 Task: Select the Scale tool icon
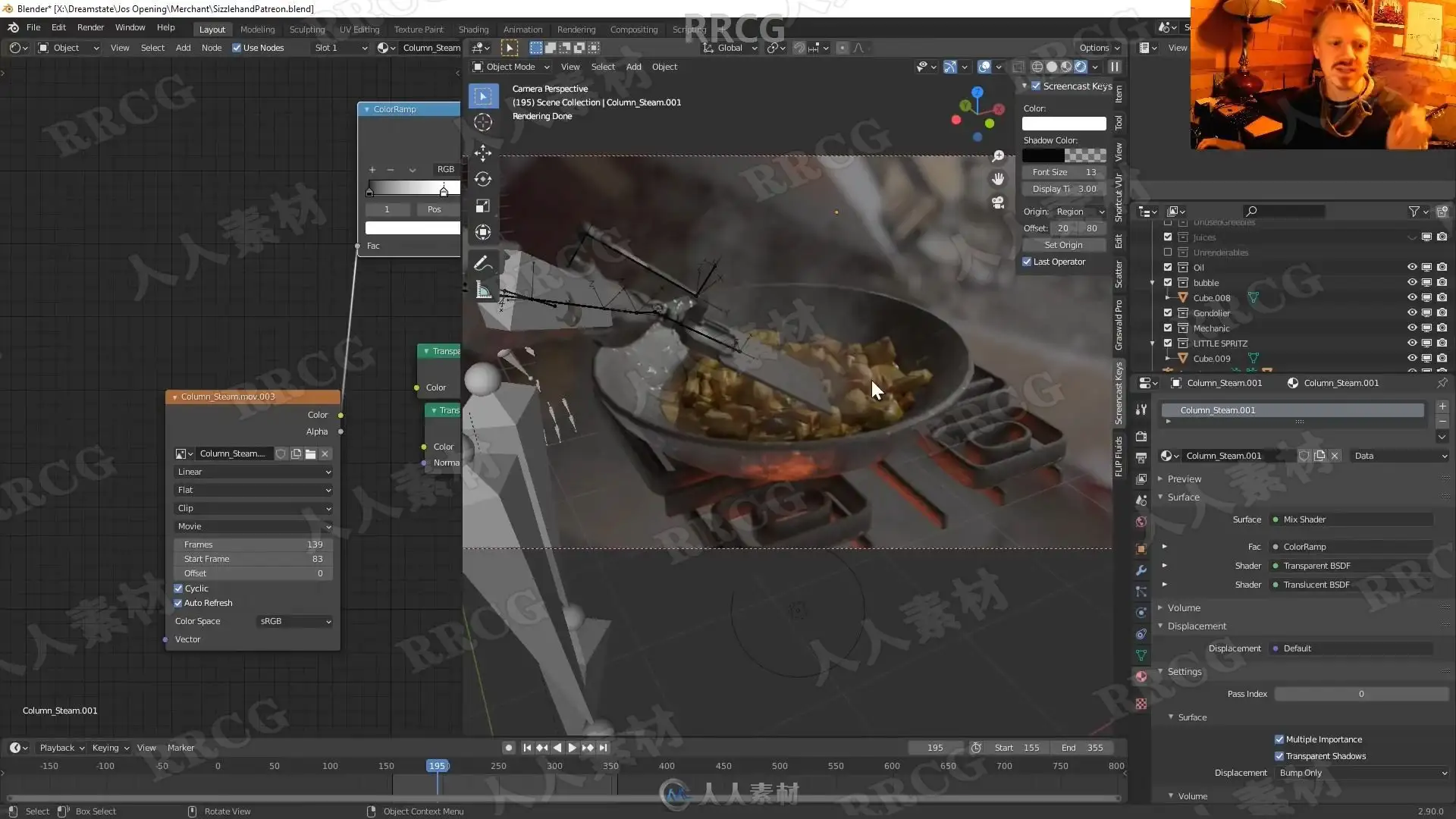tap(483, 206)
